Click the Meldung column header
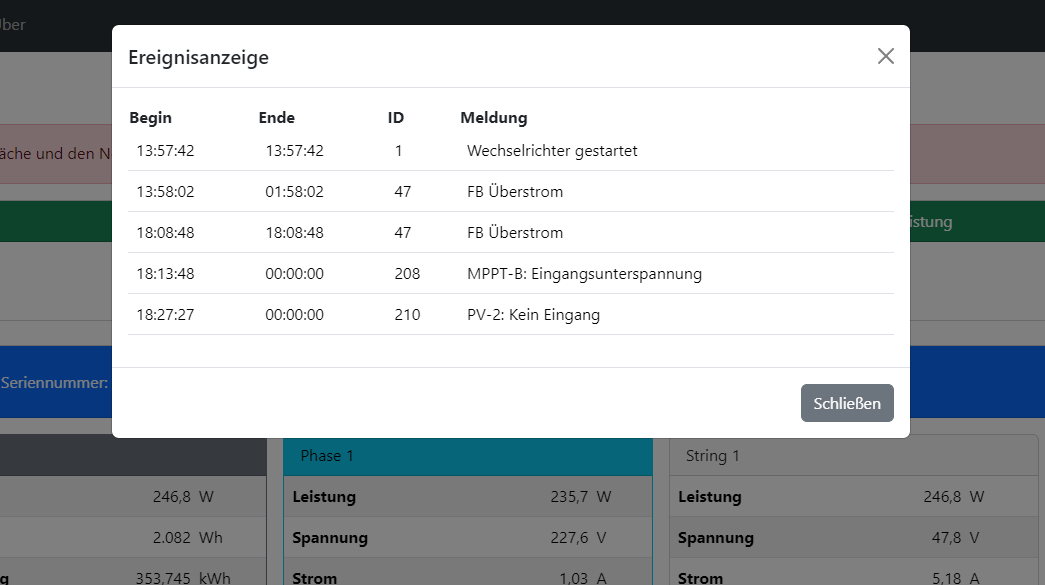Viewport: 1045px width, 585px height. point(494,118)
